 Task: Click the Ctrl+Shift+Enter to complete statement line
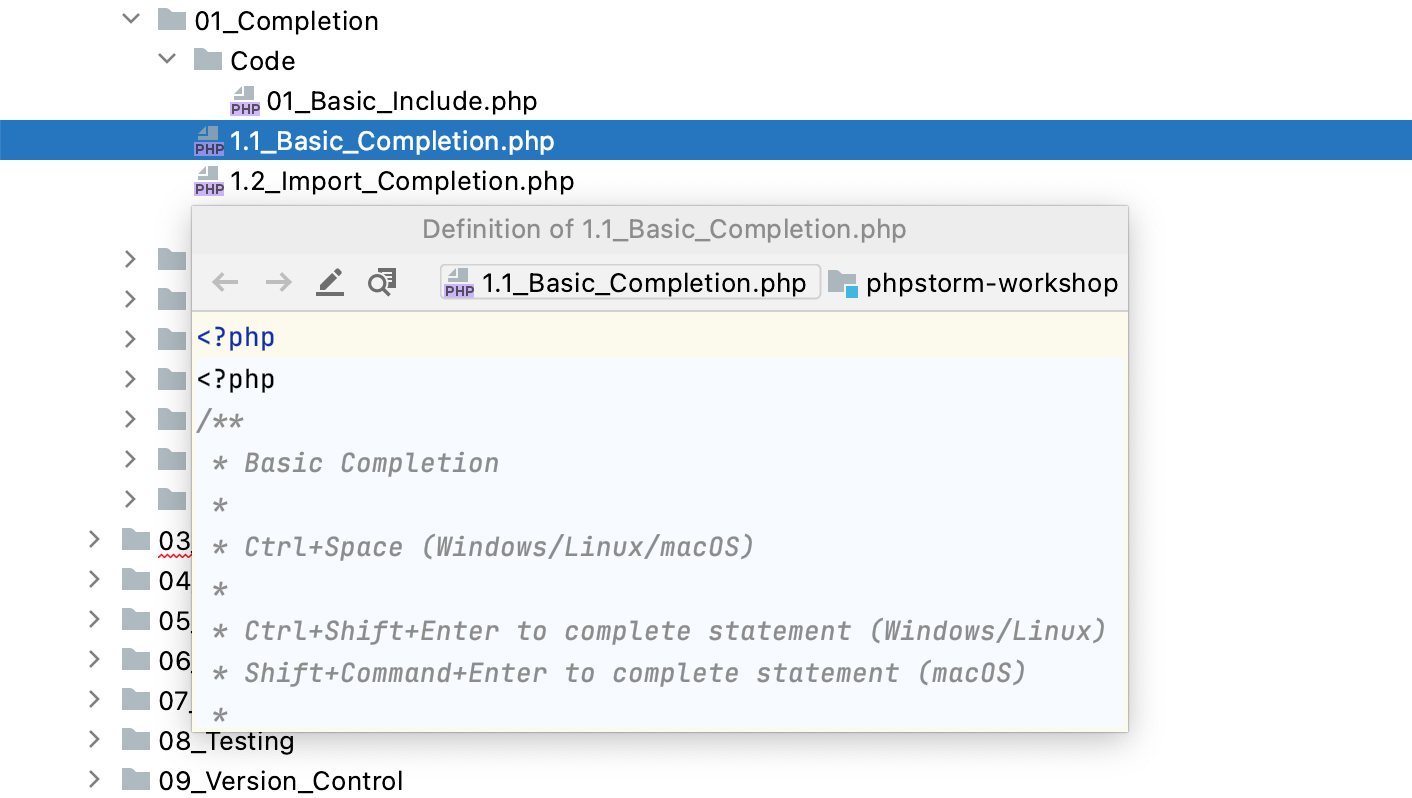coord(660,631)
